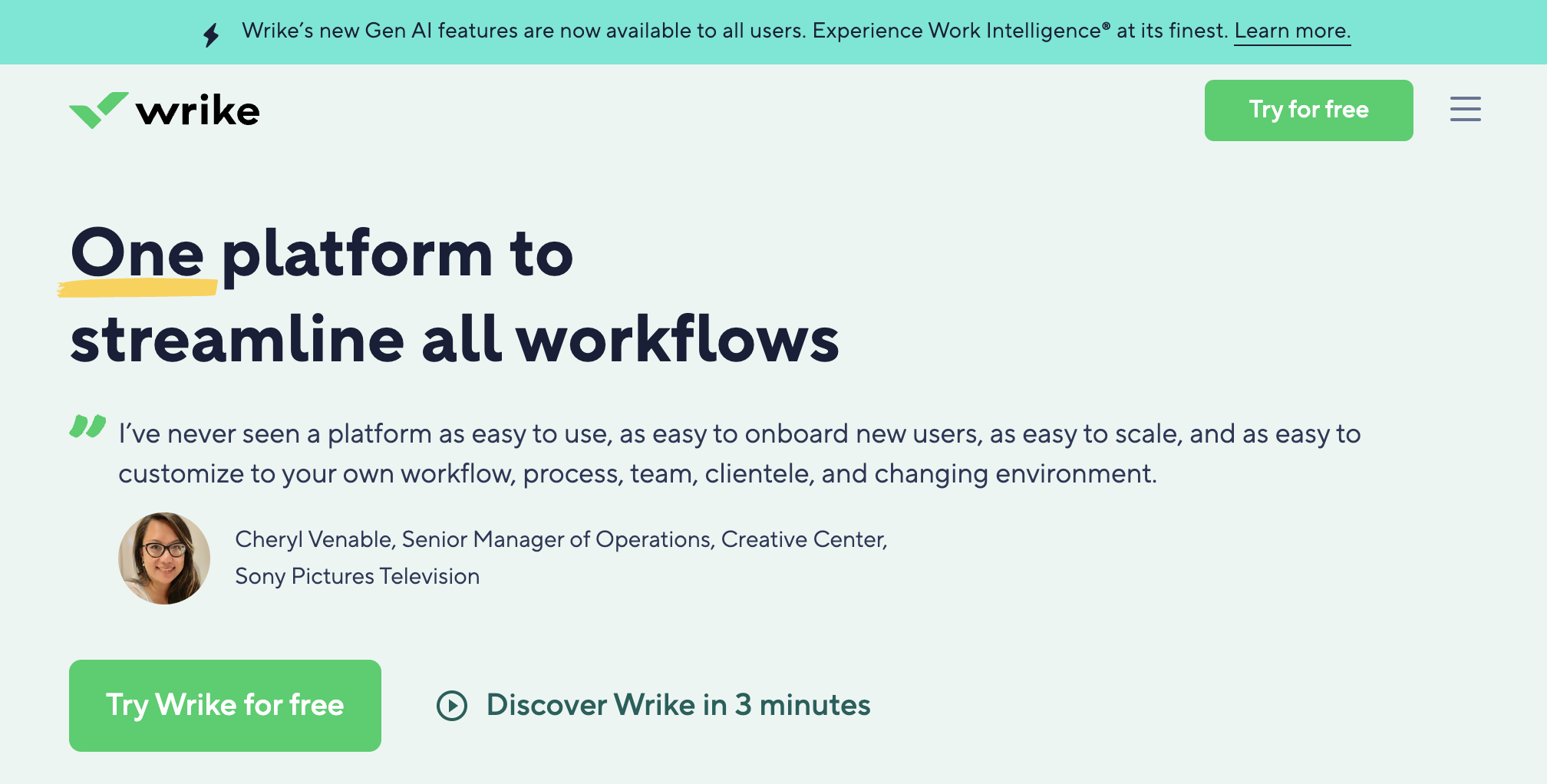This screenshot has height=784, width=1547.
Task: Open the hamburger menu
Action: (x=1465, y=109)
